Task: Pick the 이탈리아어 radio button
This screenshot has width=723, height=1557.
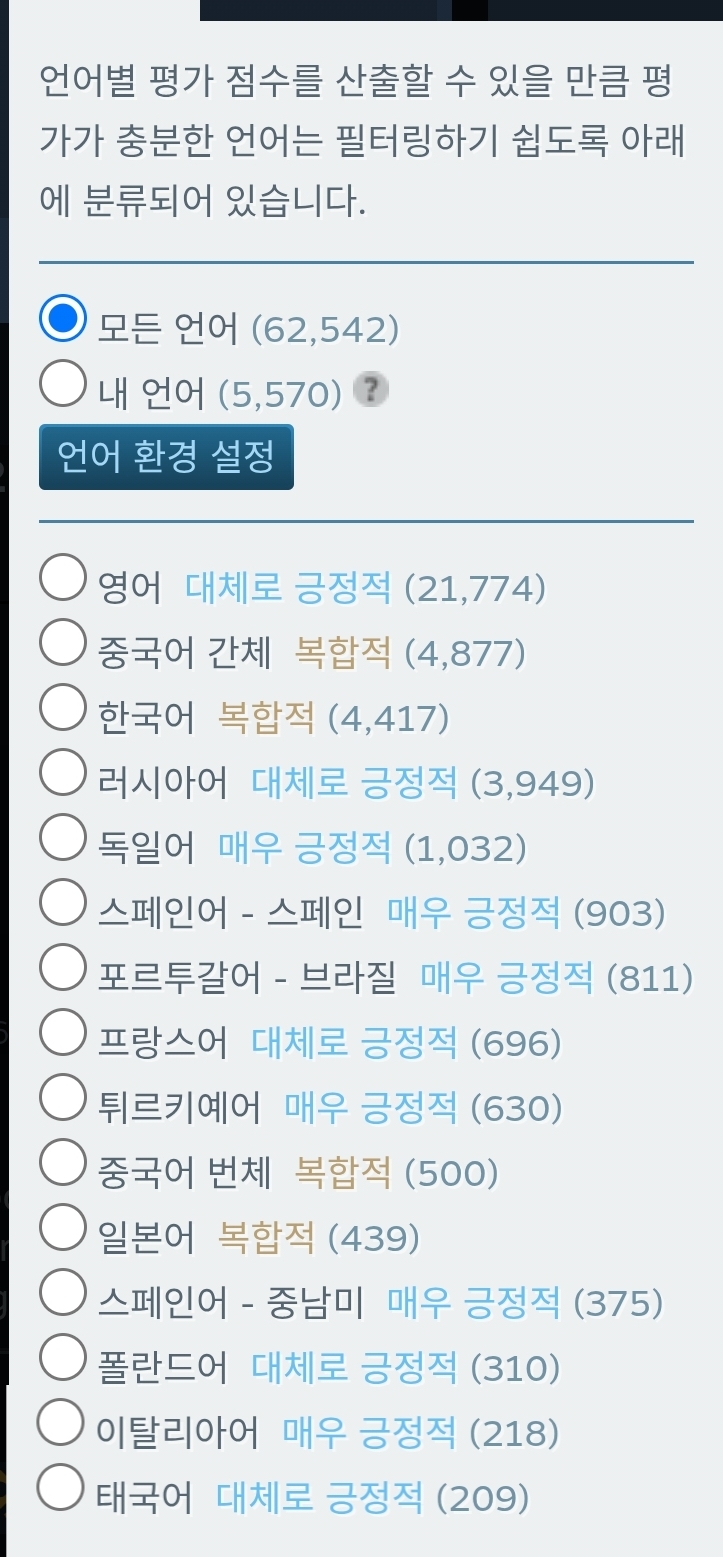Action: click(59, 1423)
